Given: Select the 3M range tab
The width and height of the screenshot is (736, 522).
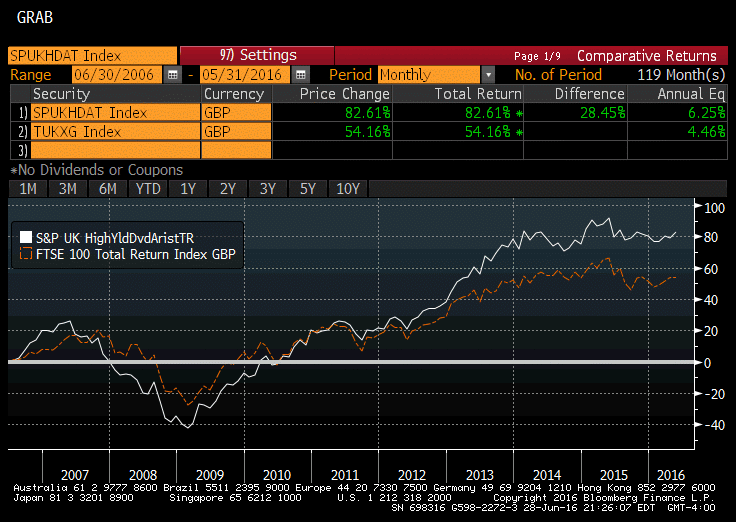Looking at the screenshot, I should point(68,189).
